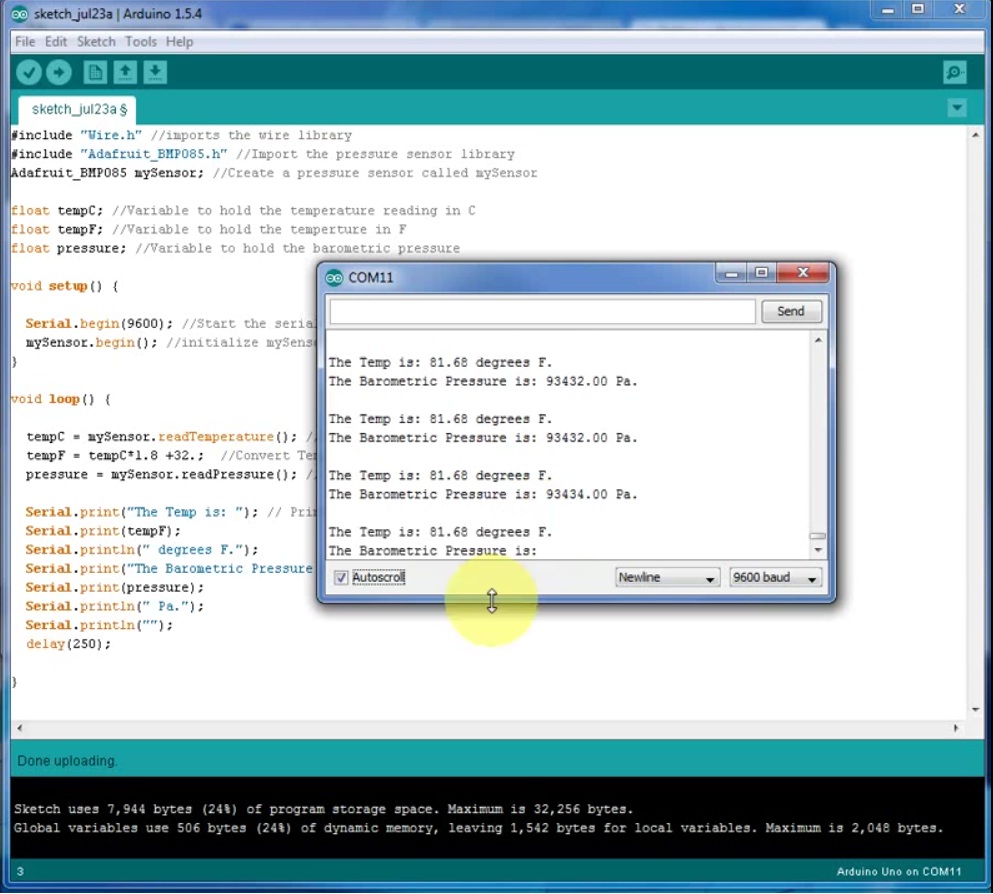Click the 'void loop() {' code line
Screen dimensions: 993x894
61,399
